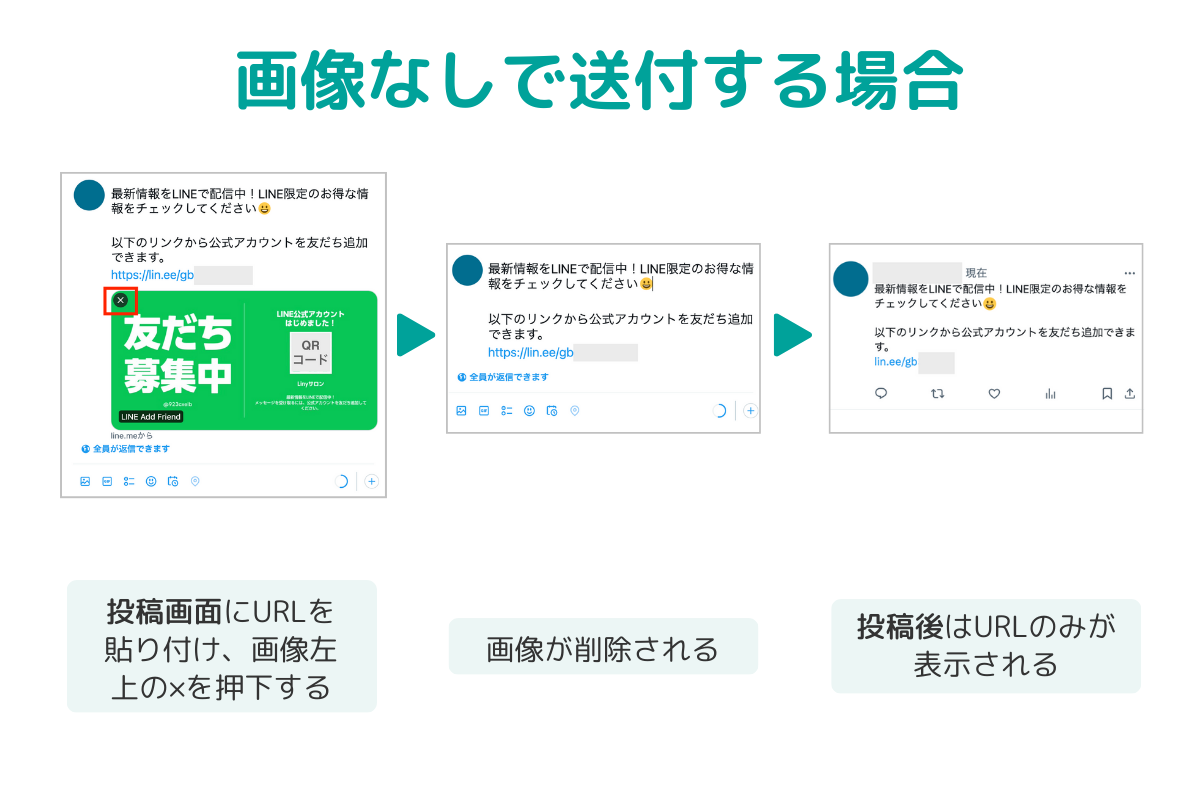
Task: Open the three-dot more menu on the posted tweet
Action: pos(1130,273)
